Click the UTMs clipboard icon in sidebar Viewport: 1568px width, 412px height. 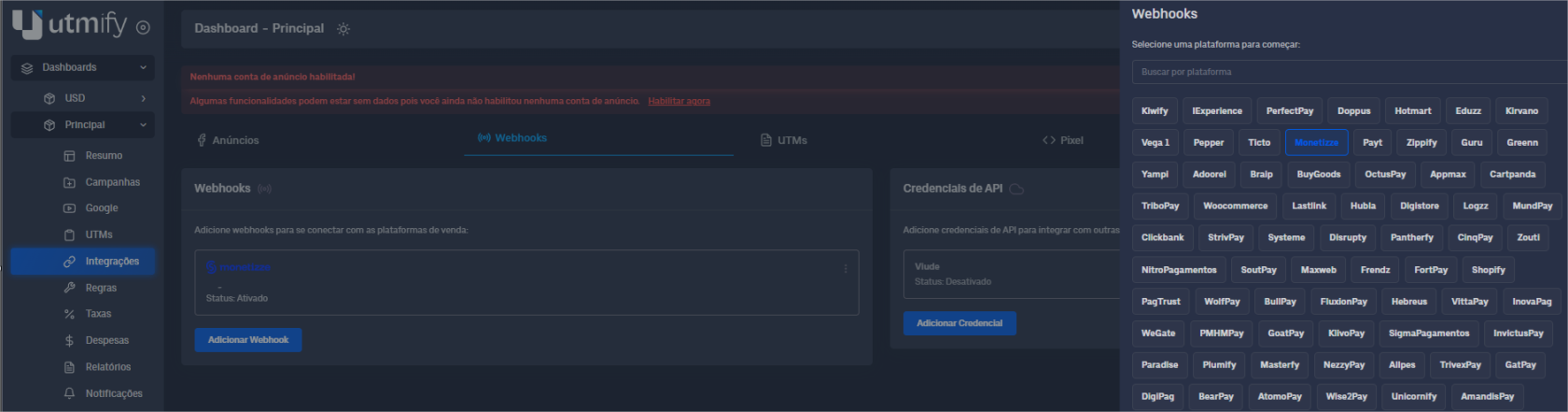coord(69,234)
